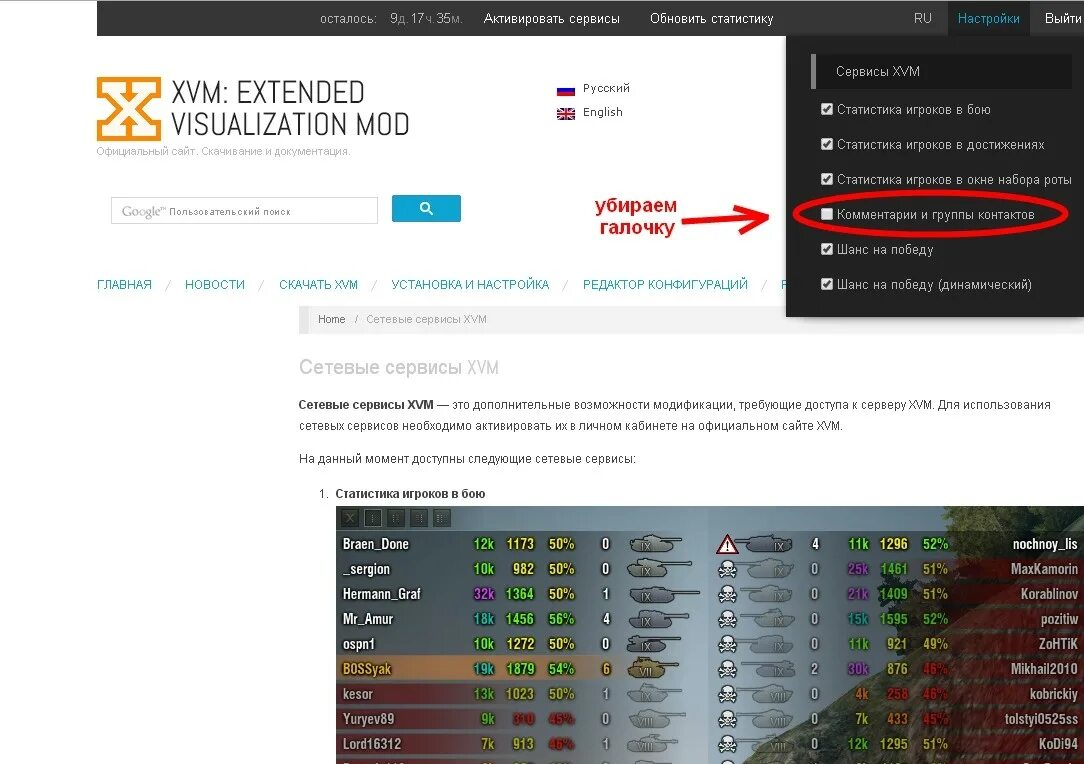Click 'Активировать сервисы' in top bar

point(552,19)
